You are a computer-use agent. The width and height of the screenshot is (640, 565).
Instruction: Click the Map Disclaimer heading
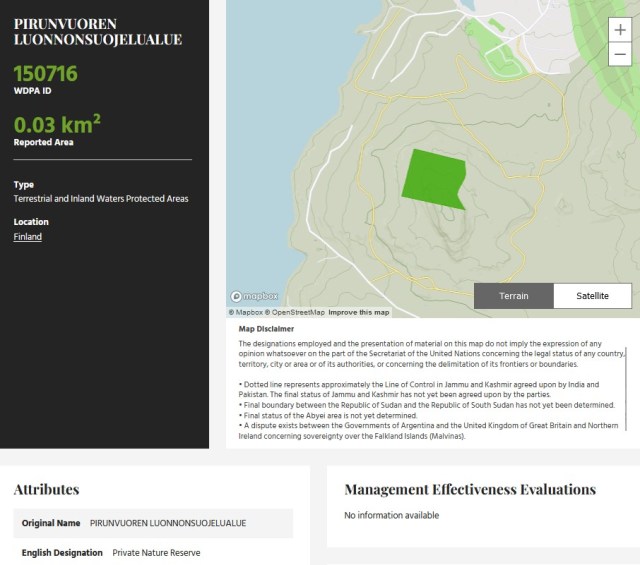266,328
